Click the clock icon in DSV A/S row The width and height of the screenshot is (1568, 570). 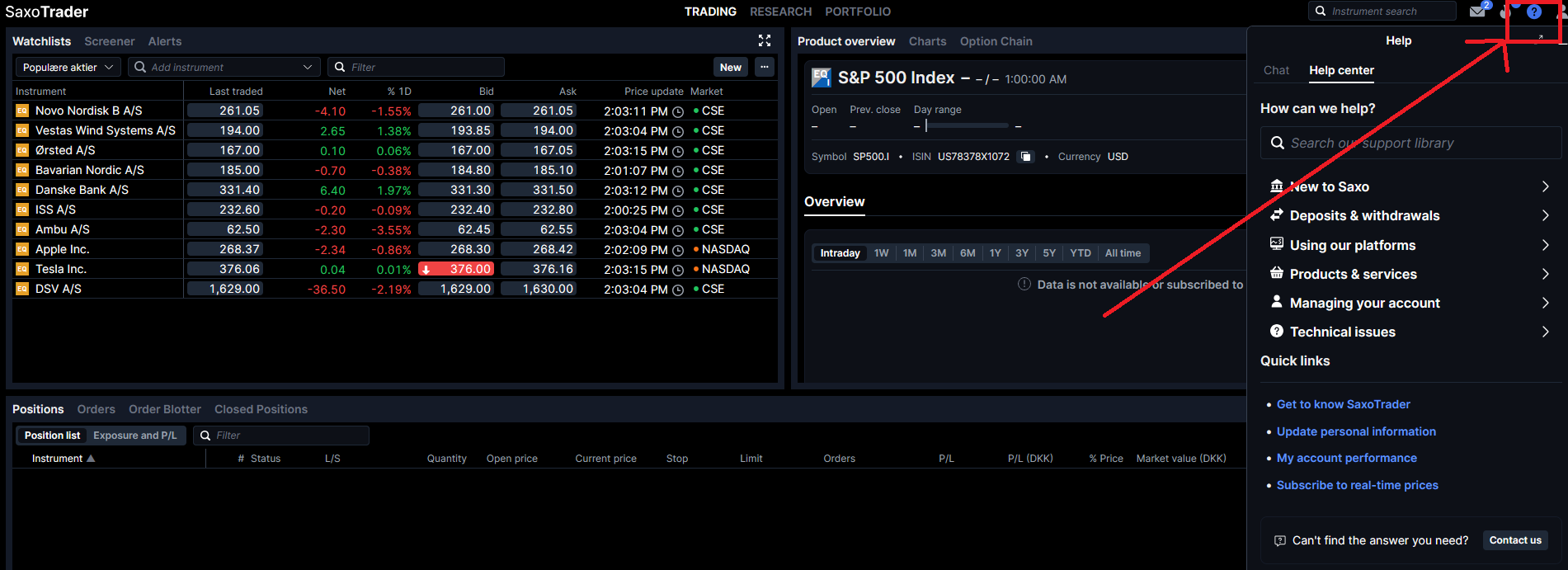click(678, 290)
